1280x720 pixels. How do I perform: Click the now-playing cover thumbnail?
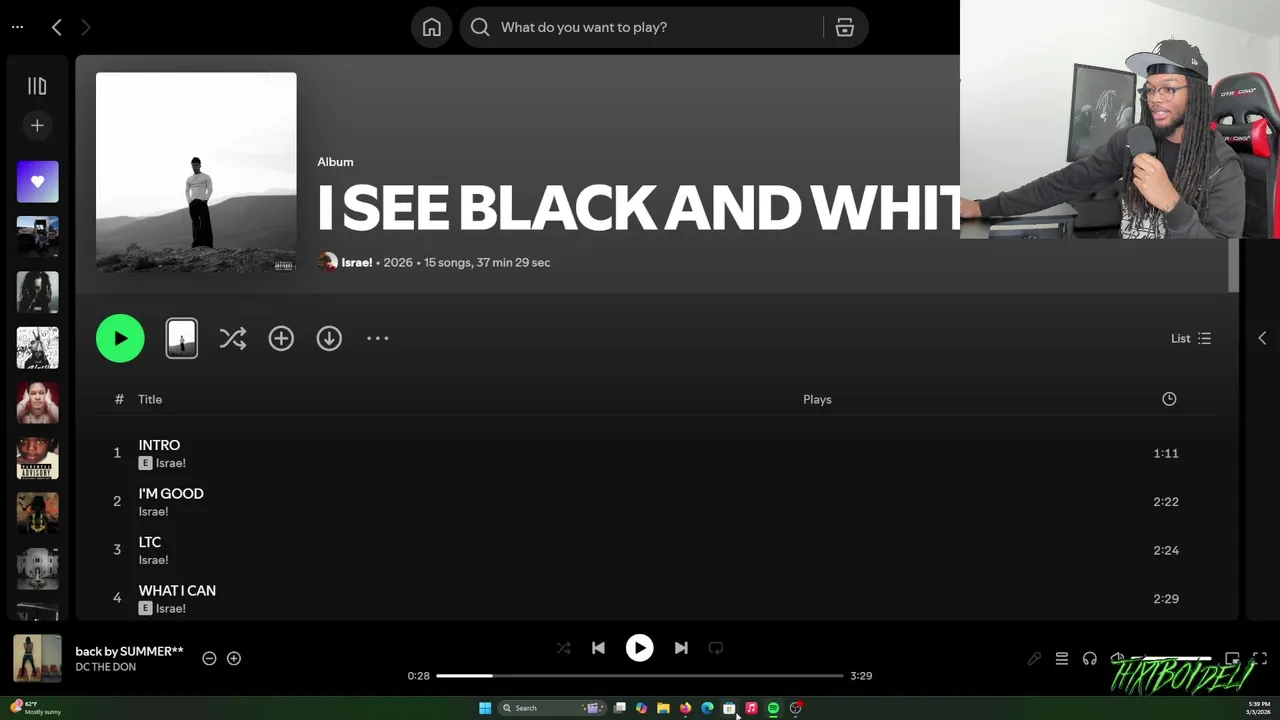click(x=37, y=658)
